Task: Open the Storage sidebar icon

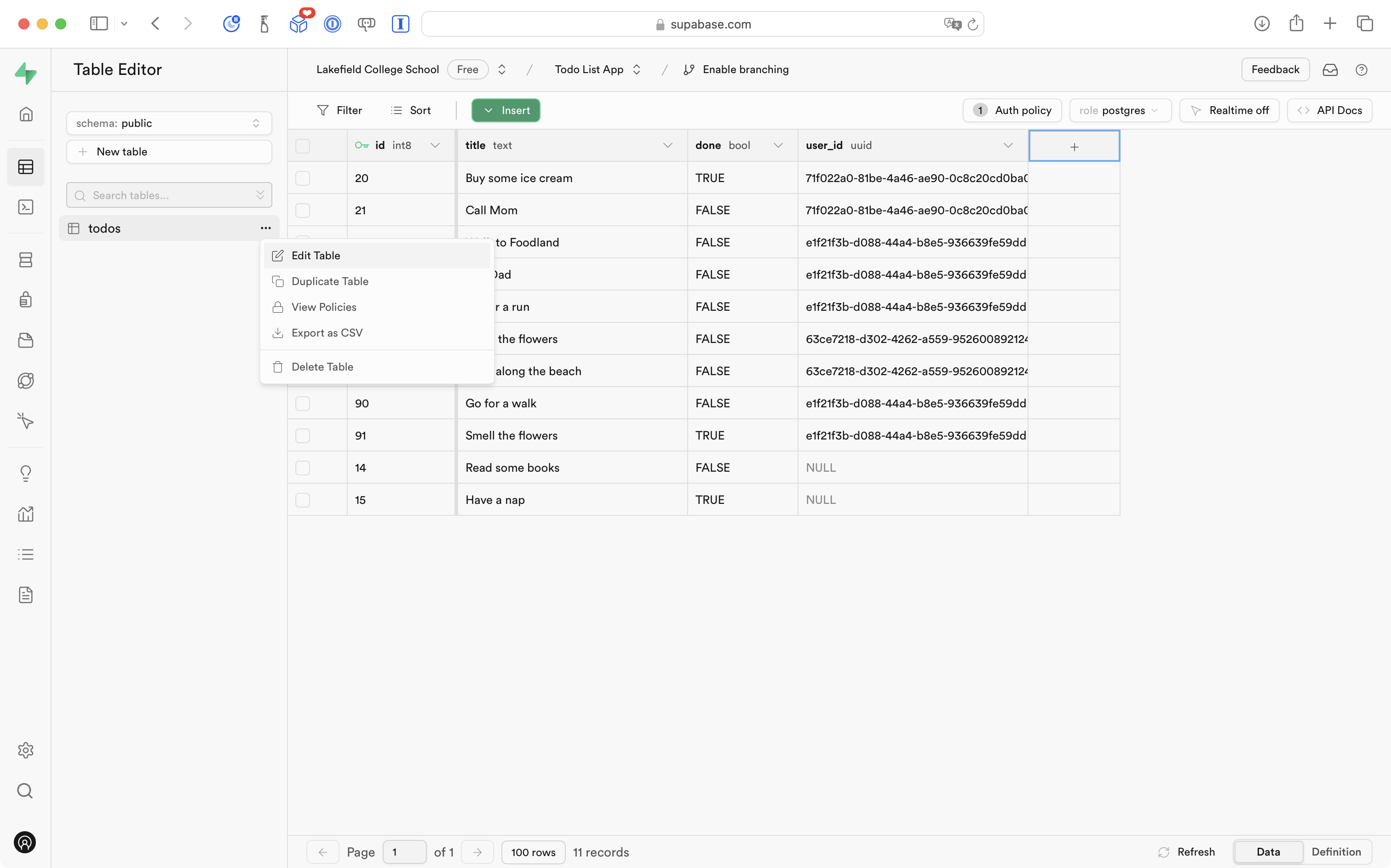Action: pos(26,340)
